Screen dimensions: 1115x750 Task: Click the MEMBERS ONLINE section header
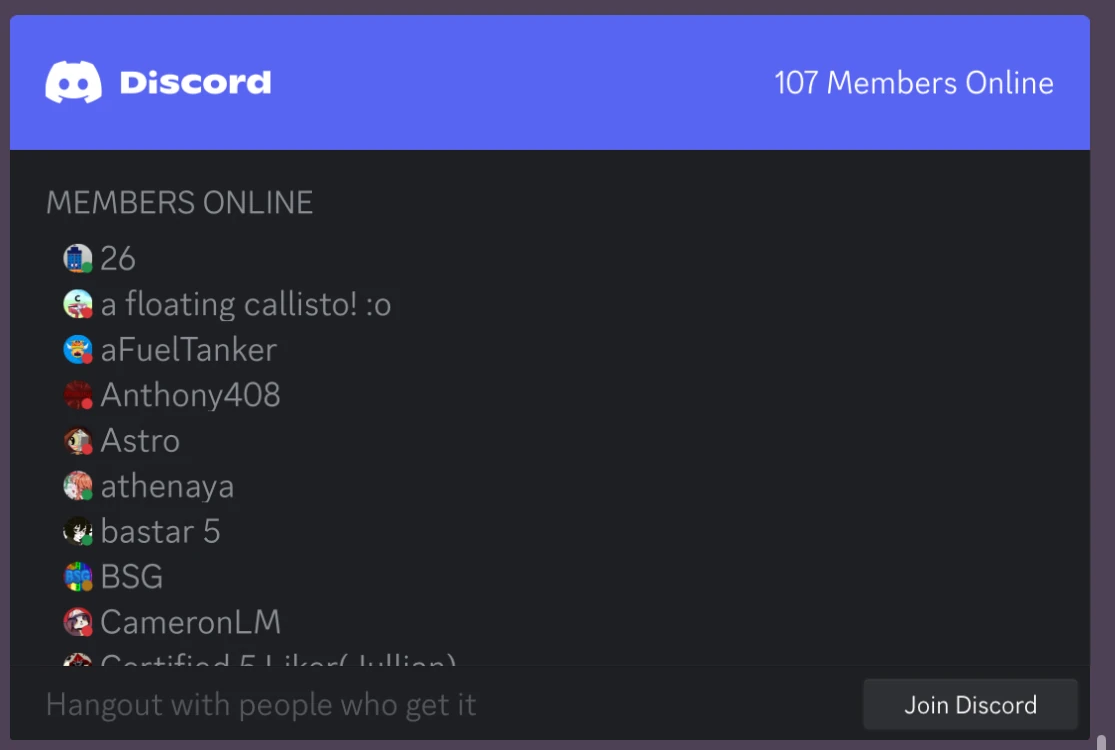point(180,202)
